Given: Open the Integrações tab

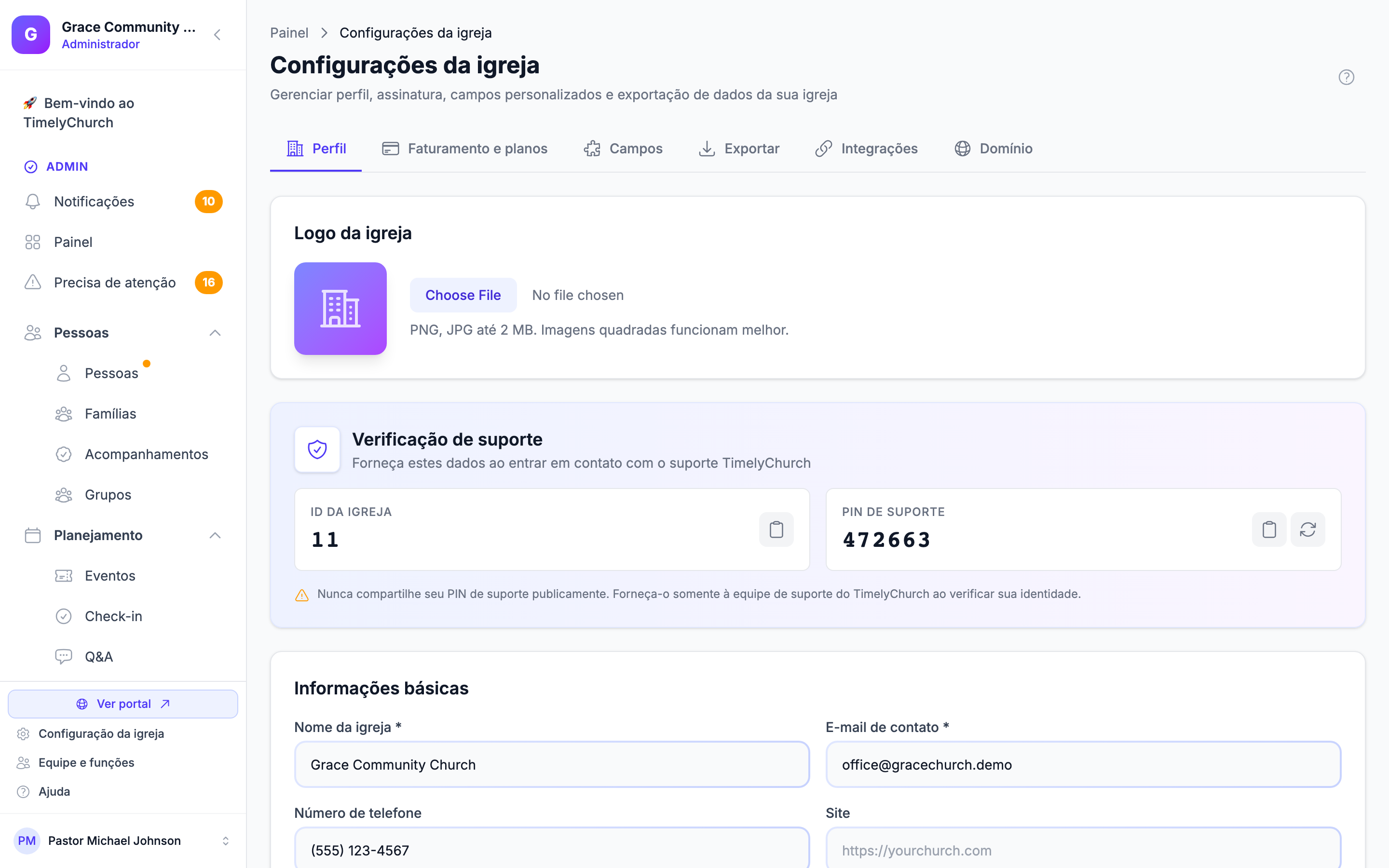Looking at the screenshot, I should coord(866,149).
